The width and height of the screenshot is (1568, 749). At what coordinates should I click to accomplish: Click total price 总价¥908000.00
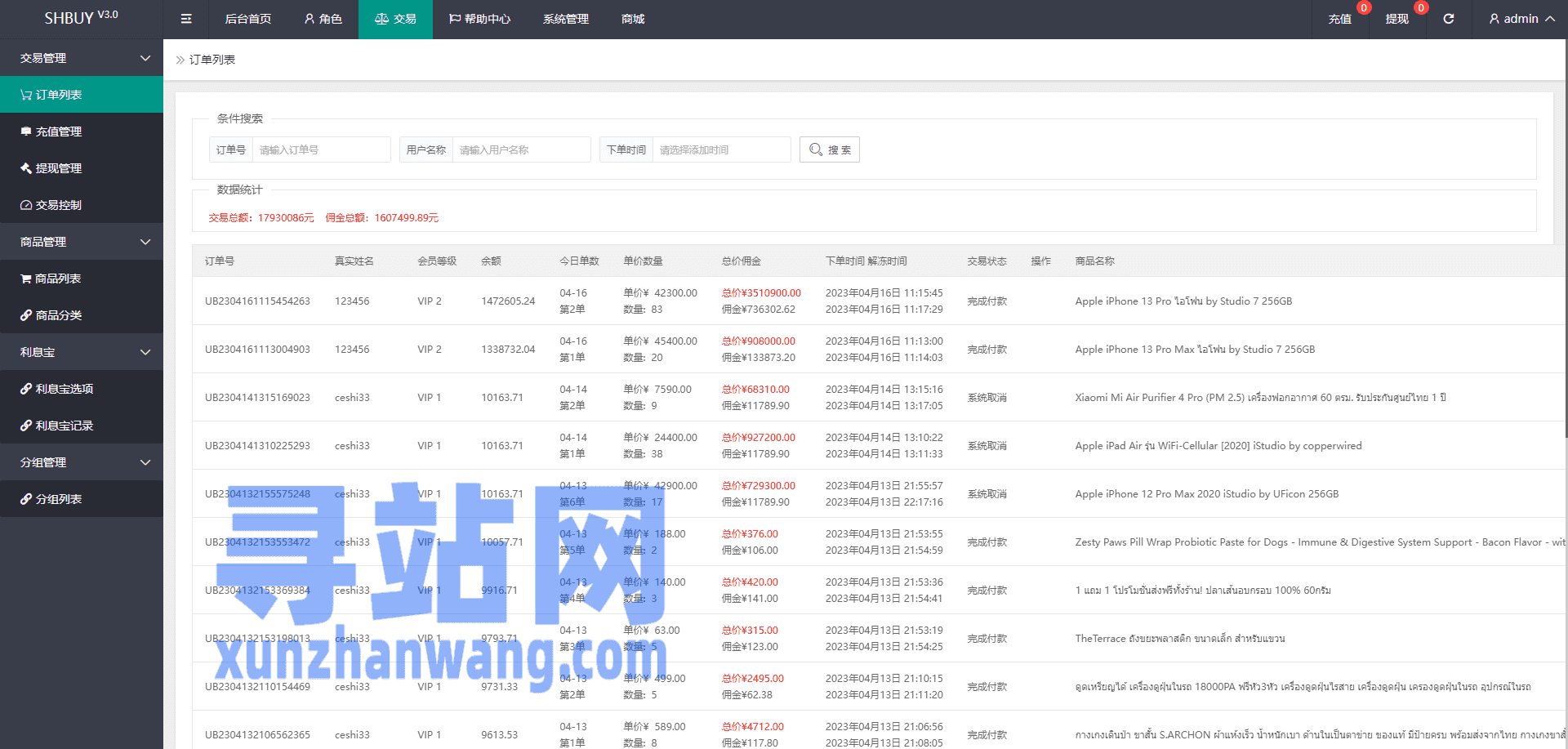759,341
